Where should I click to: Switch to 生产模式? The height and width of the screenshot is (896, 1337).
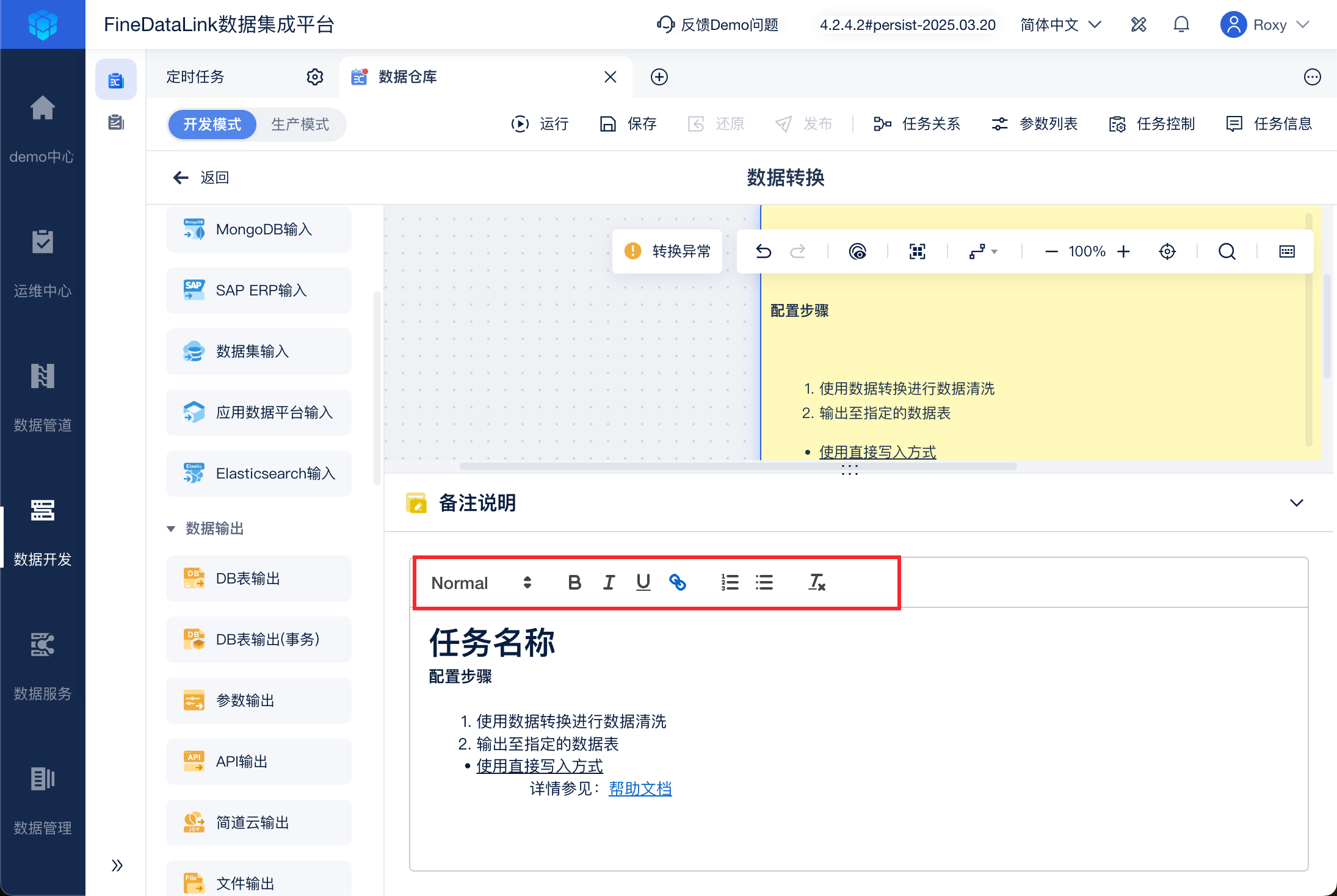coord(300,125)
